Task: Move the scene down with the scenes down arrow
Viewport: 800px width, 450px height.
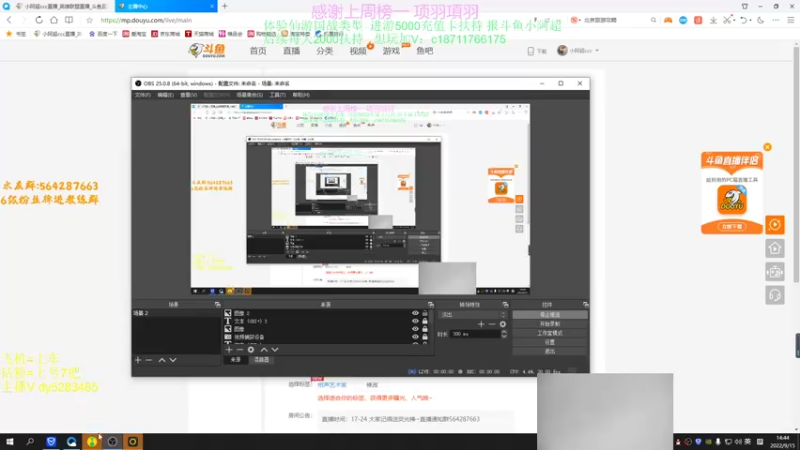Action: point(173,360)
